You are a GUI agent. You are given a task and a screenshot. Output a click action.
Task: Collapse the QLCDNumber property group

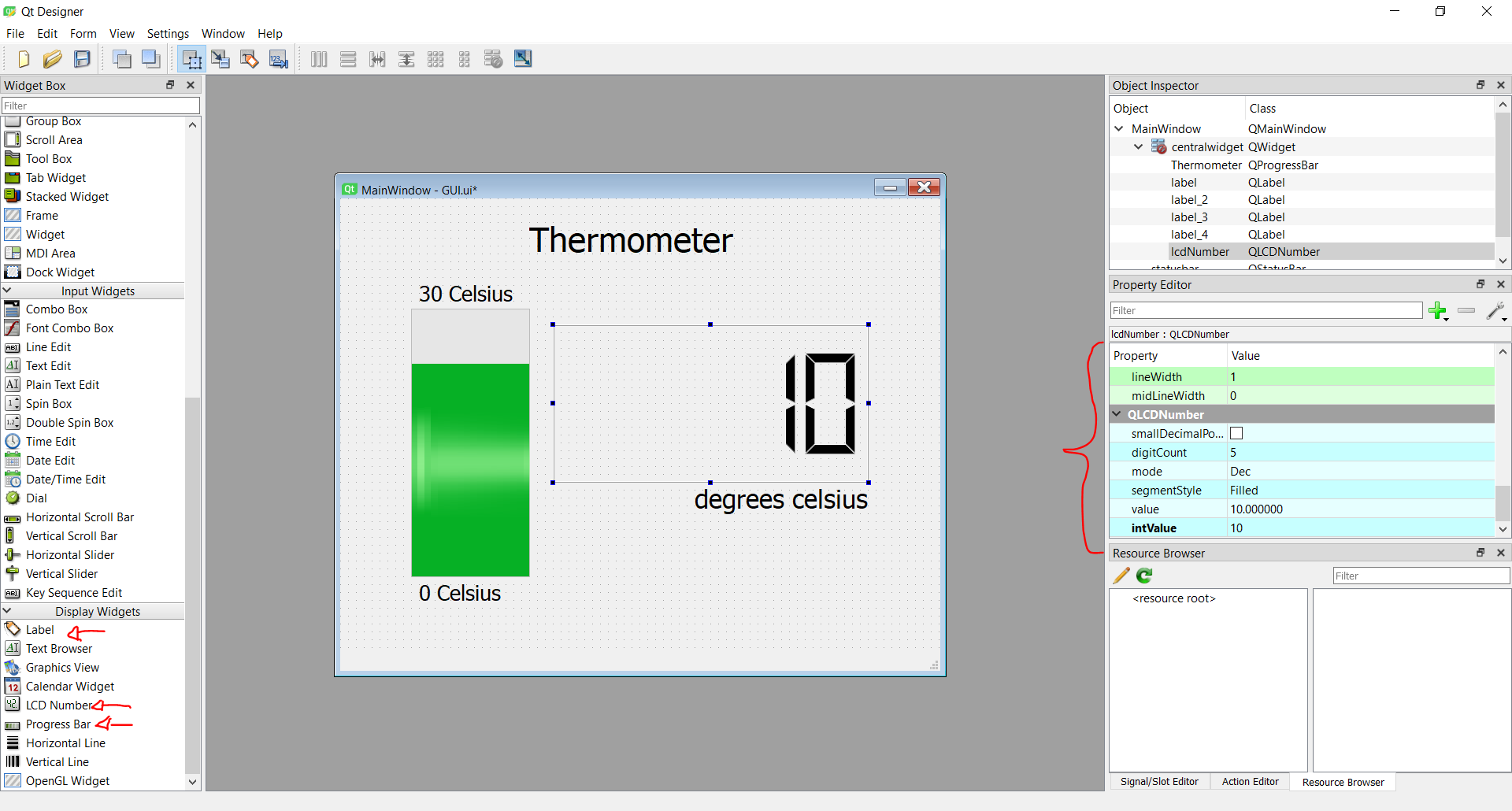(1117, 414)
